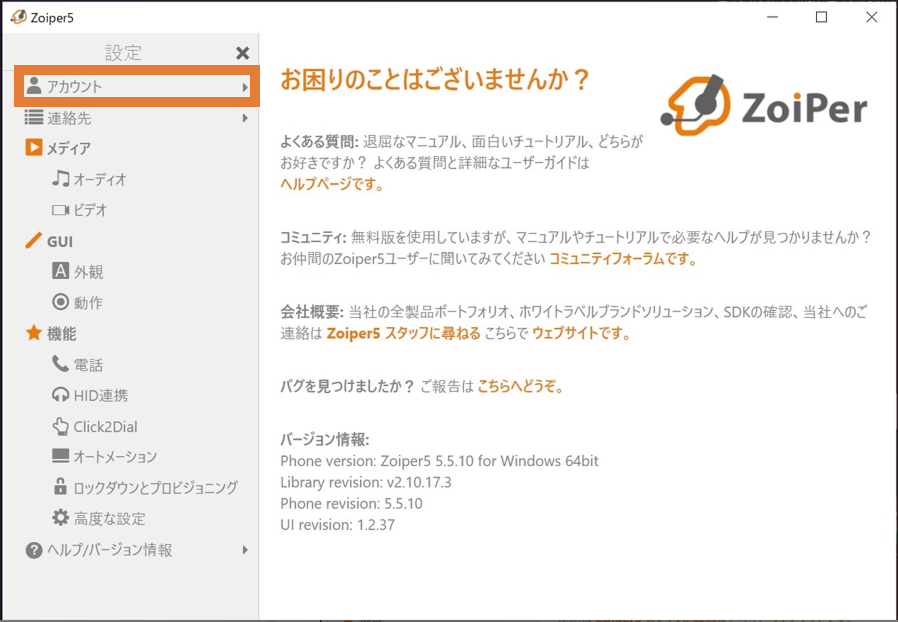Screen dimensions: 898x622
Task: Click the padlock icon for lockdown and provisioning
Action: 61,487
